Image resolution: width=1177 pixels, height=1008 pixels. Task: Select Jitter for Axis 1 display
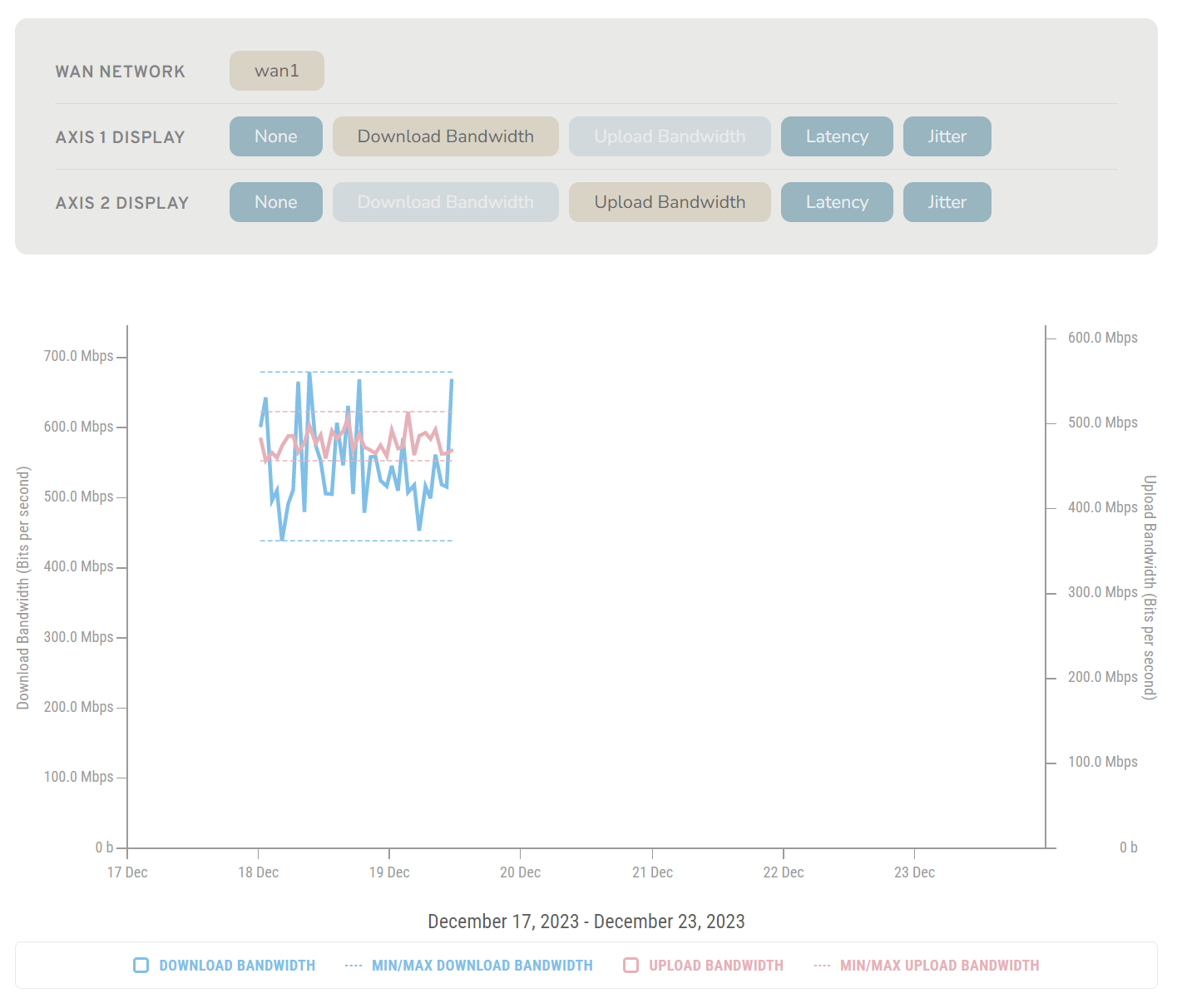point(947,136)
